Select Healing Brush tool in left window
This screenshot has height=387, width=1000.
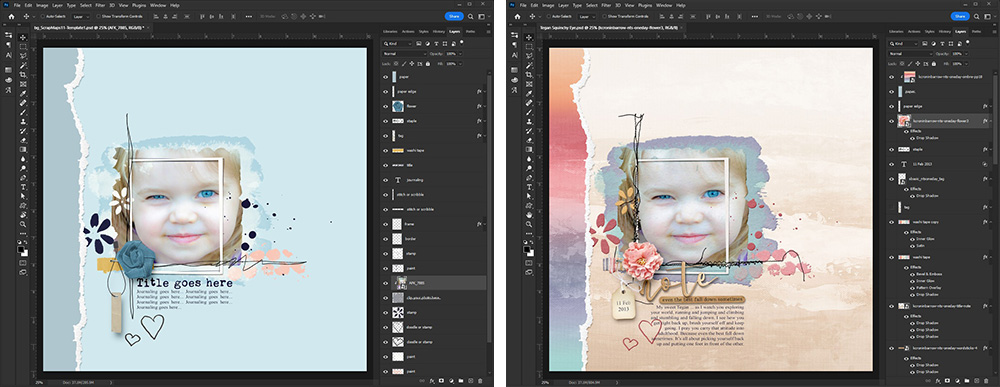[23, 103]
